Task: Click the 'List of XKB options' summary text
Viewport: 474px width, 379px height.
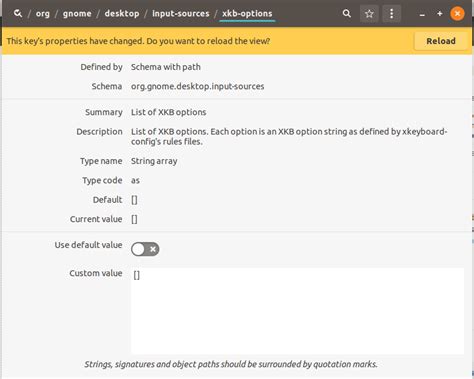Action: 168,112
